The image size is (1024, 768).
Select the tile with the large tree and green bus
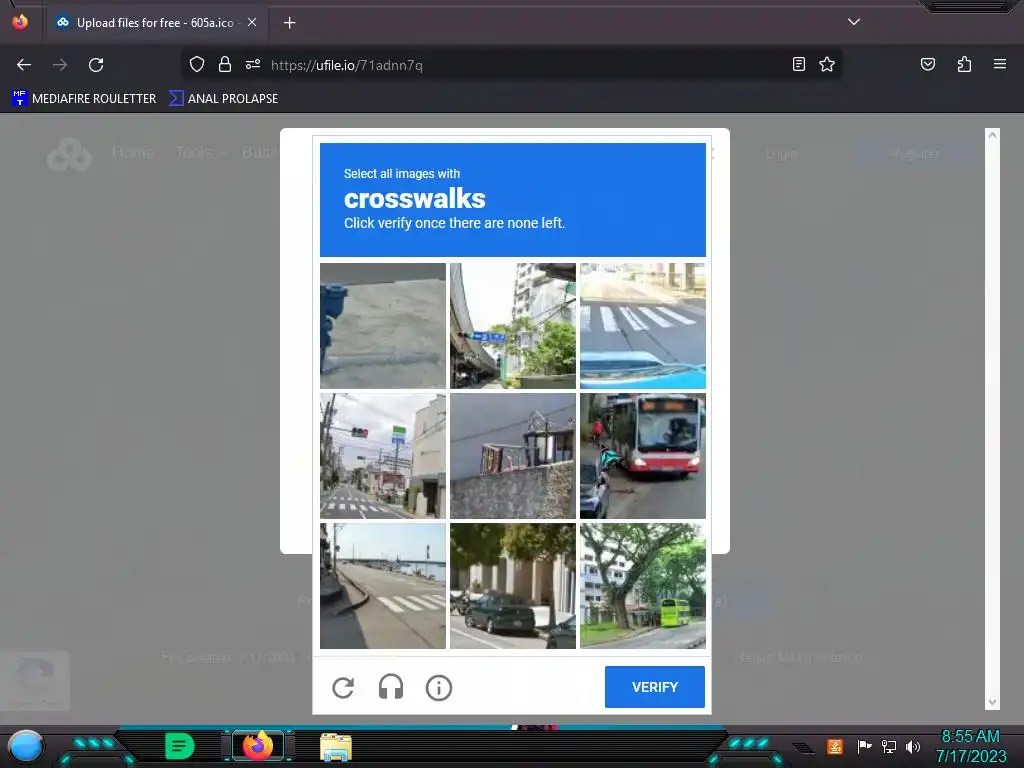point(643,586)
